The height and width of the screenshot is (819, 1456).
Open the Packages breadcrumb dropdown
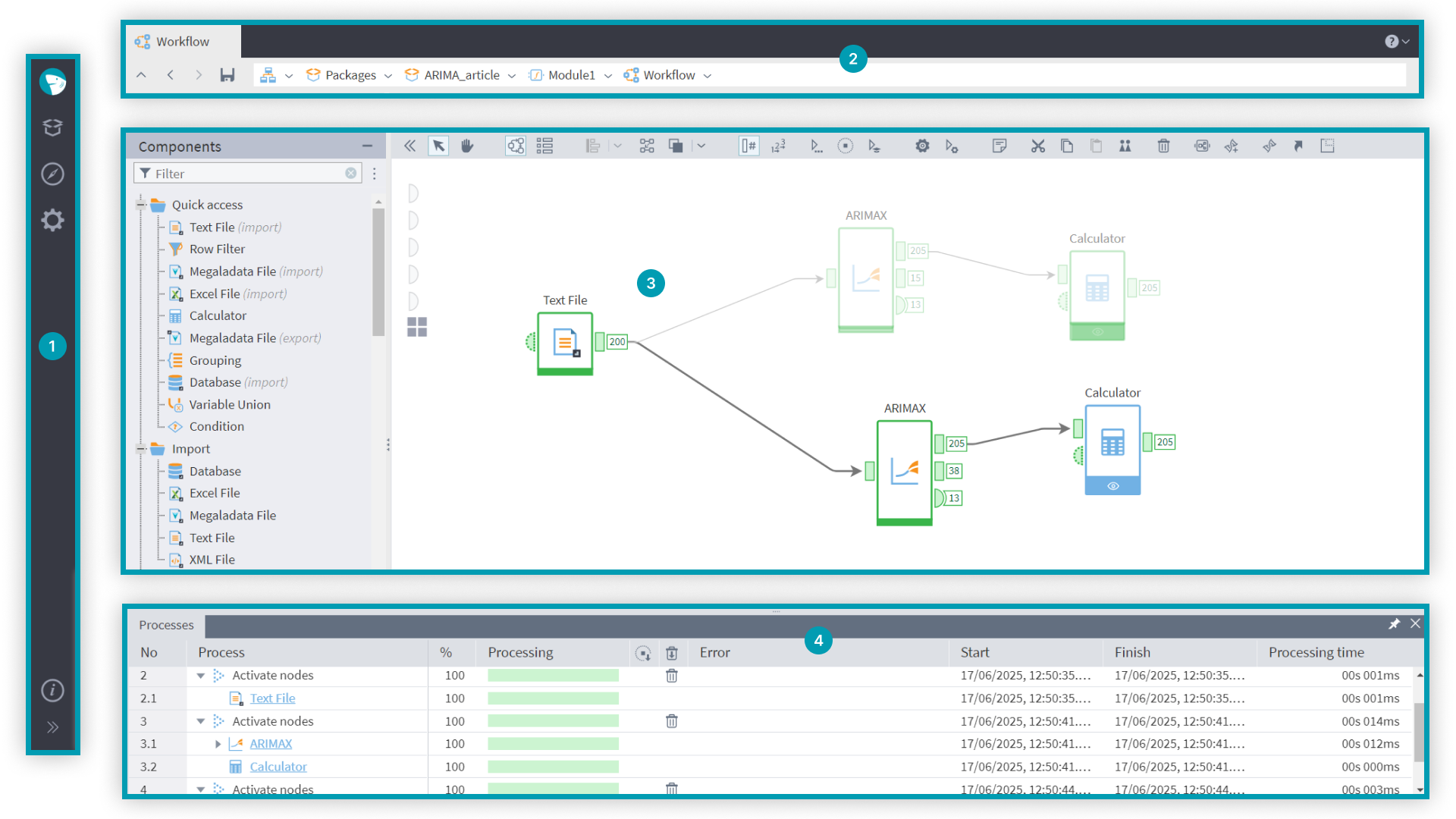388,76
